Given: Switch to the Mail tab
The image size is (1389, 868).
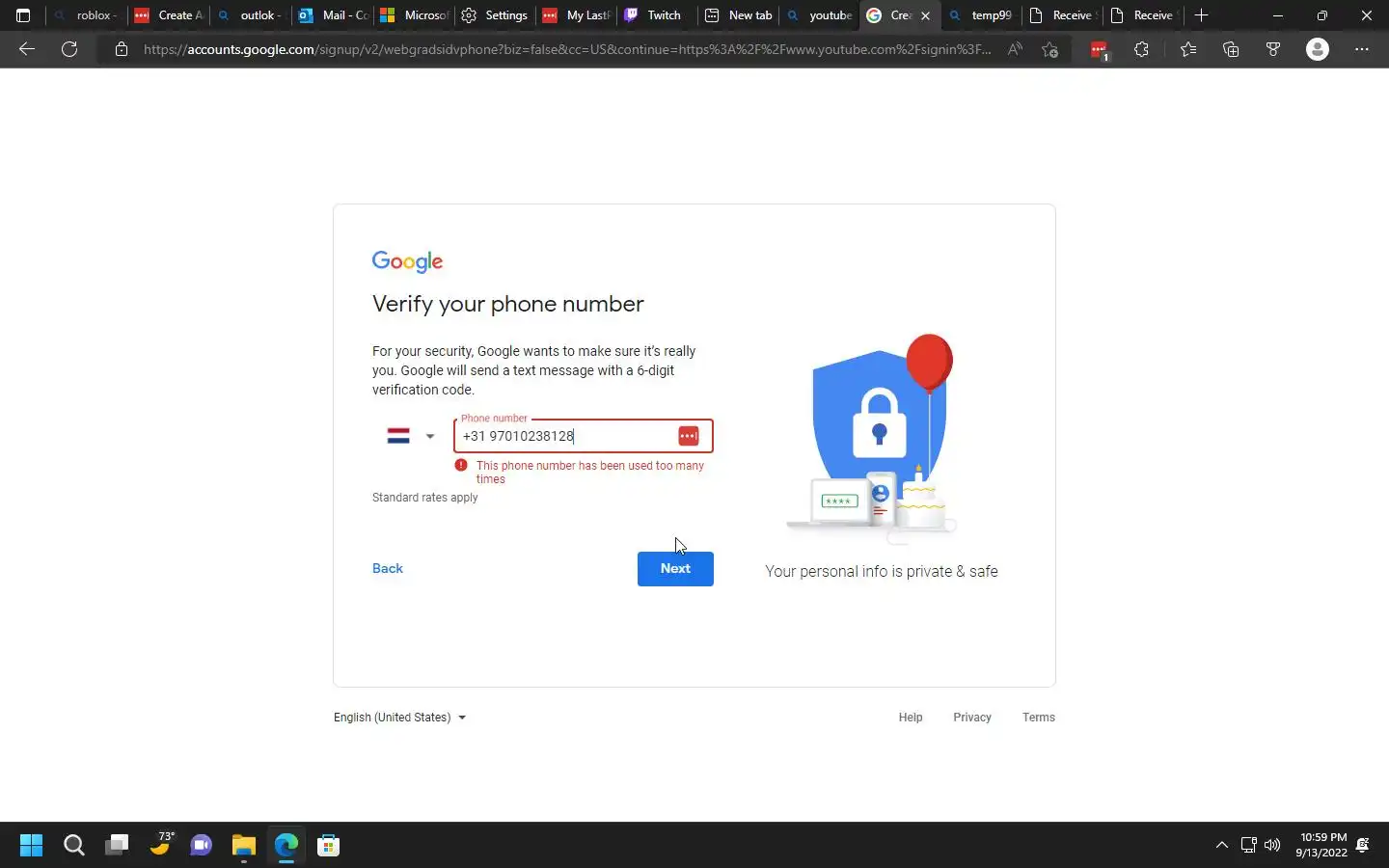Looking at the screenshot, I should pos(334,15).
